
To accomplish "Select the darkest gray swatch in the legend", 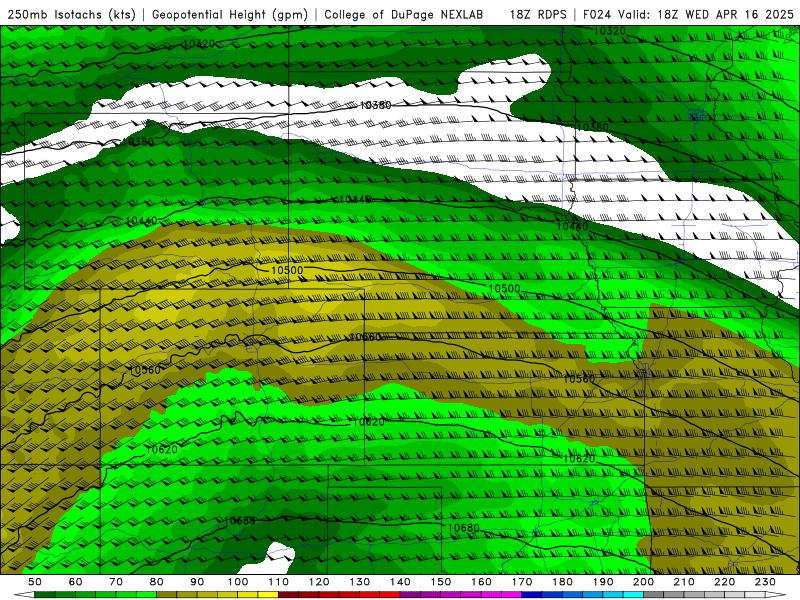I will [x=653, y=594].
